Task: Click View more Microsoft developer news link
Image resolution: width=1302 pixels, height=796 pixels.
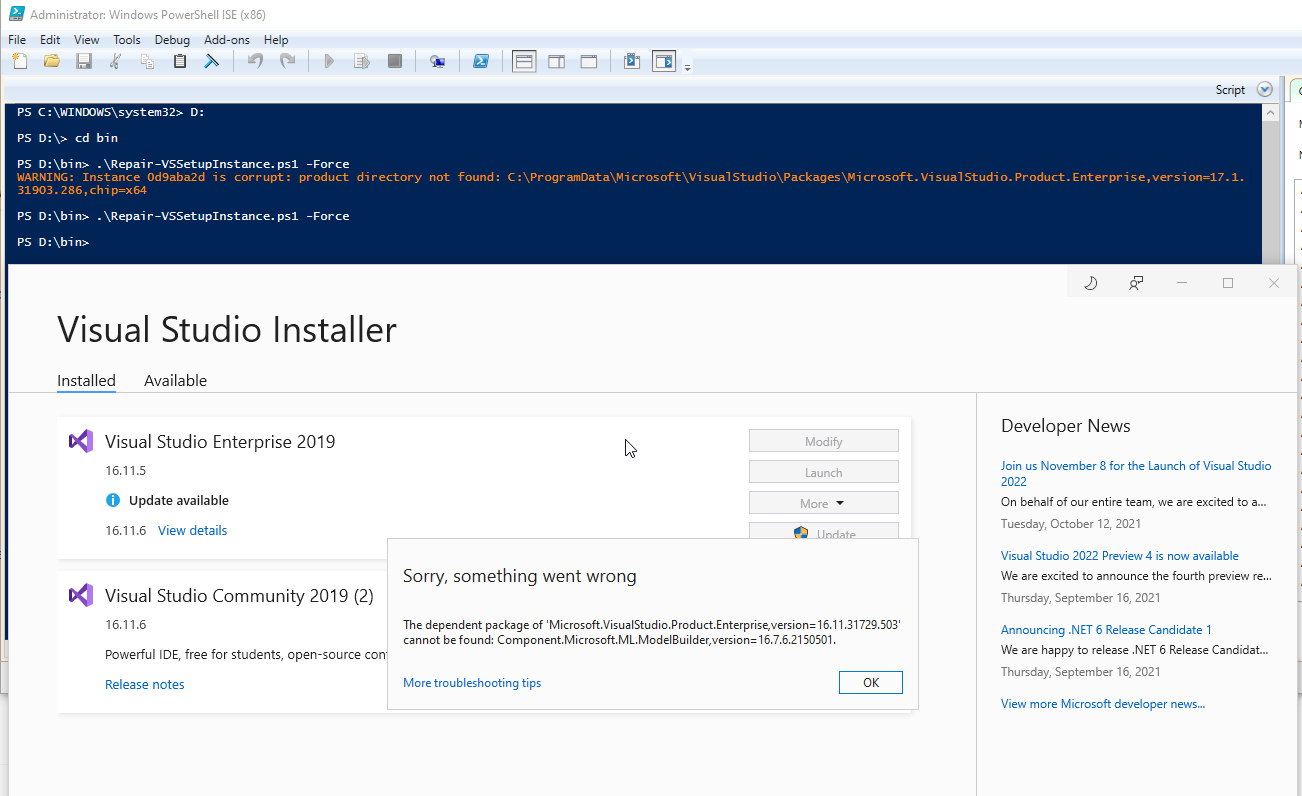Action: (x=1103, y=704)
